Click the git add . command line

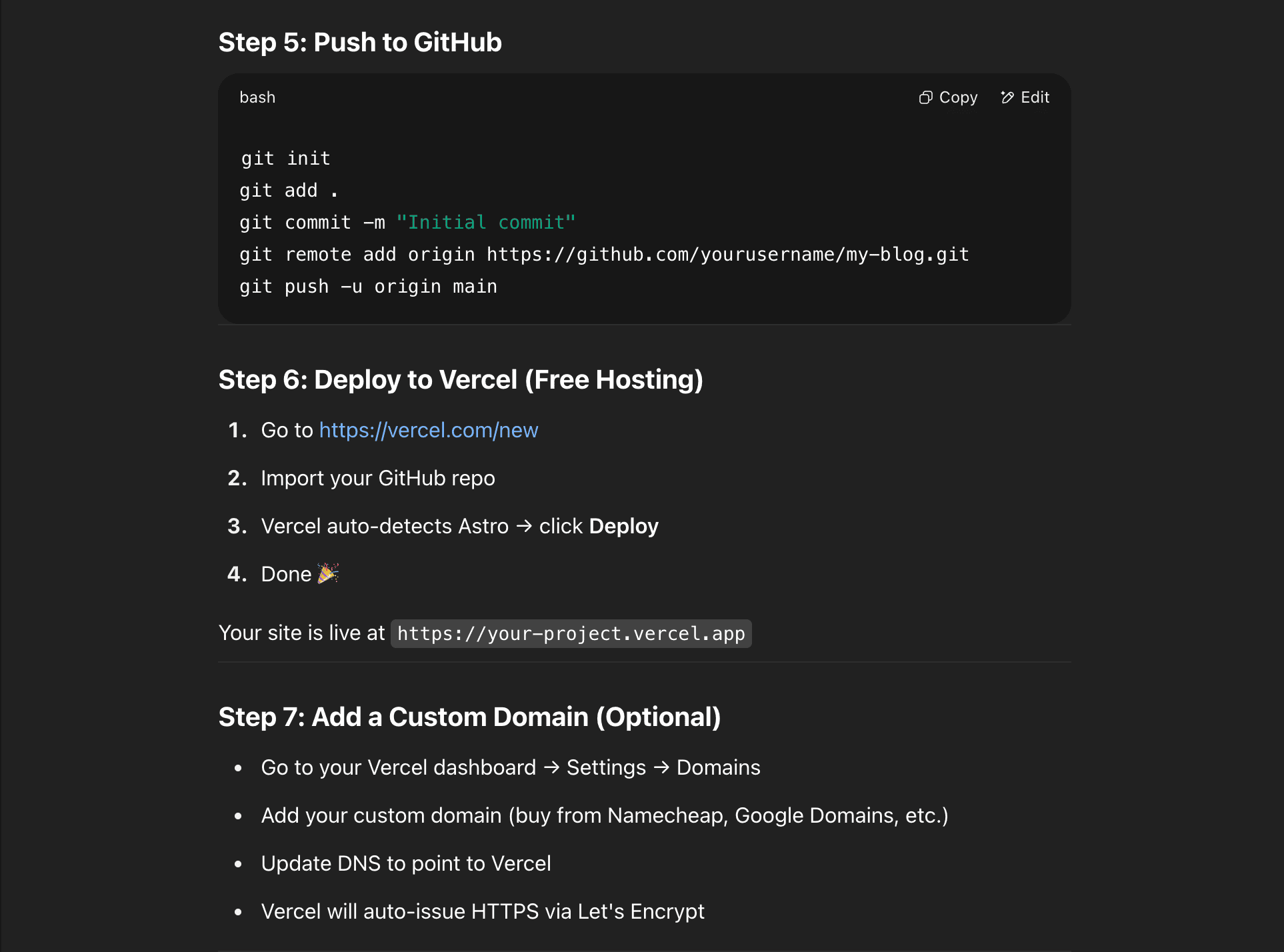click(289, 191)
